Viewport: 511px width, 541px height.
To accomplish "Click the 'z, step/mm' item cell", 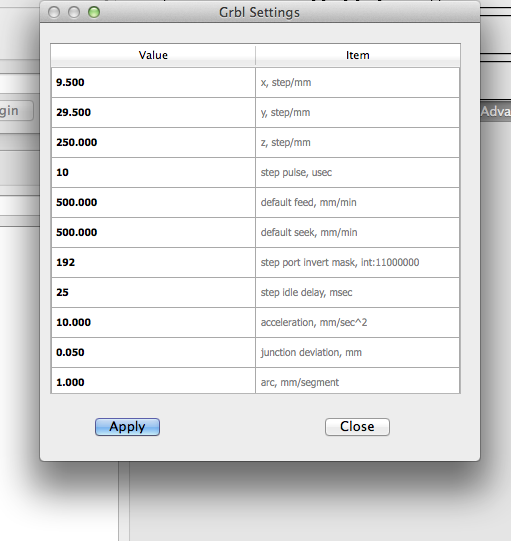I will (x=357, y=142).
